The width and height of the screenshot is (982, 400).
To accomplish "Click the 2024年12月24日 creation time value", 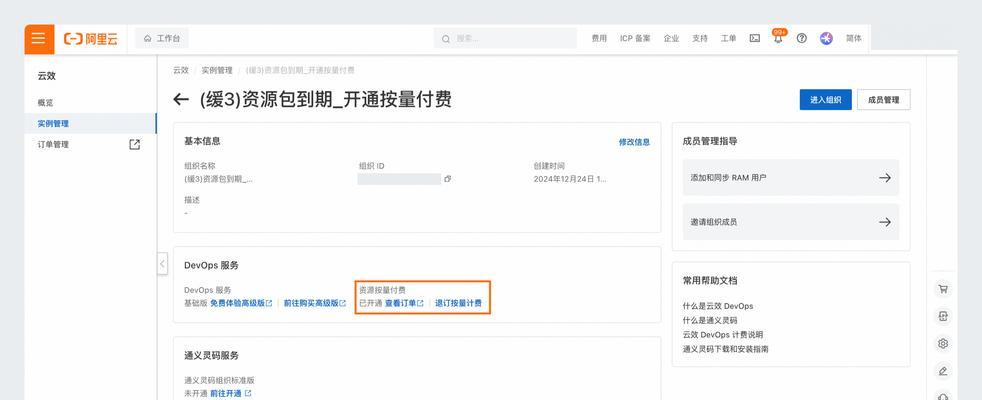I will (570, 179).
